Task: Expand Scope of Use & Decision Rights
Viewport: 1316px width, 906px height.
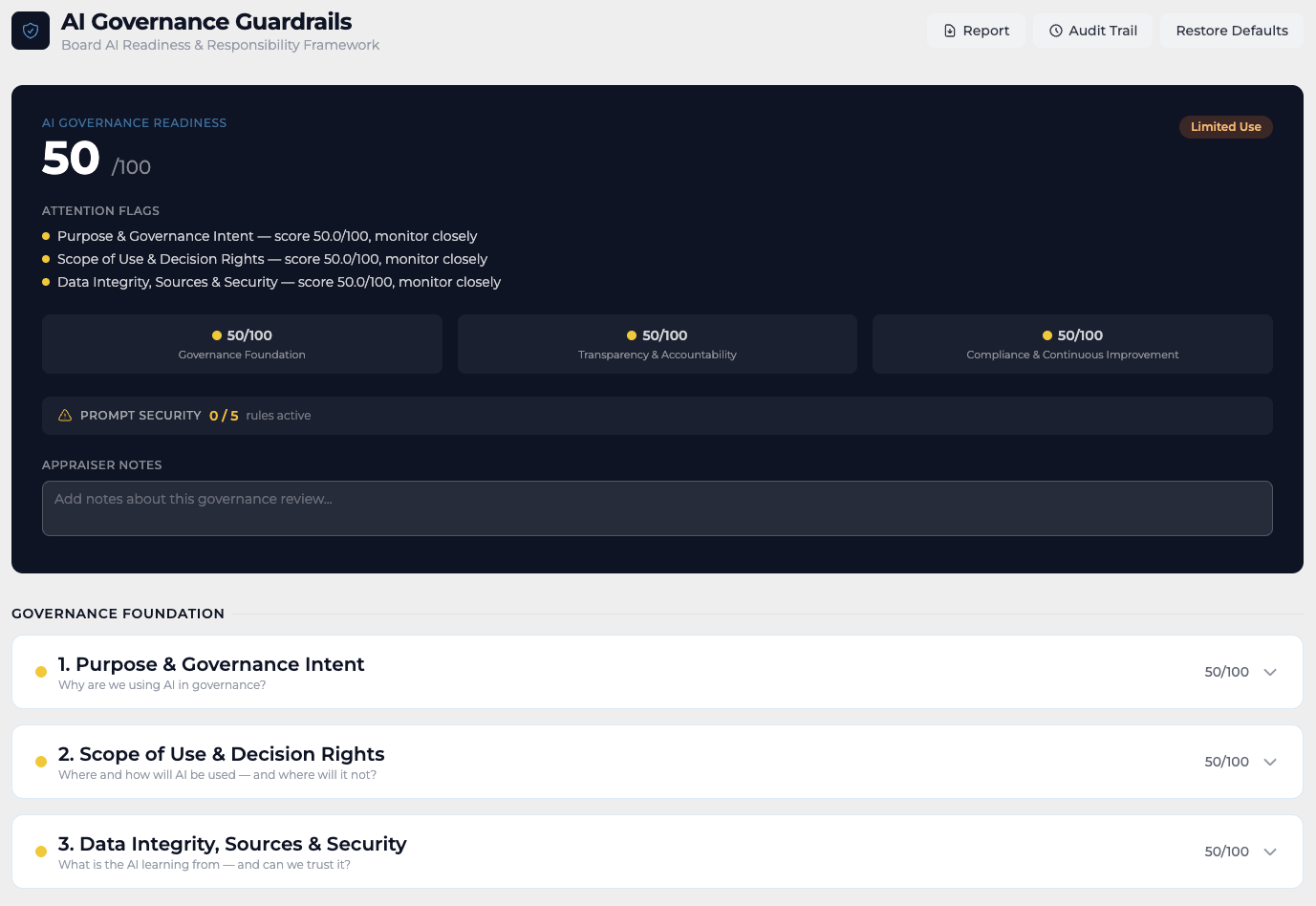Action: click(1270, 762)
